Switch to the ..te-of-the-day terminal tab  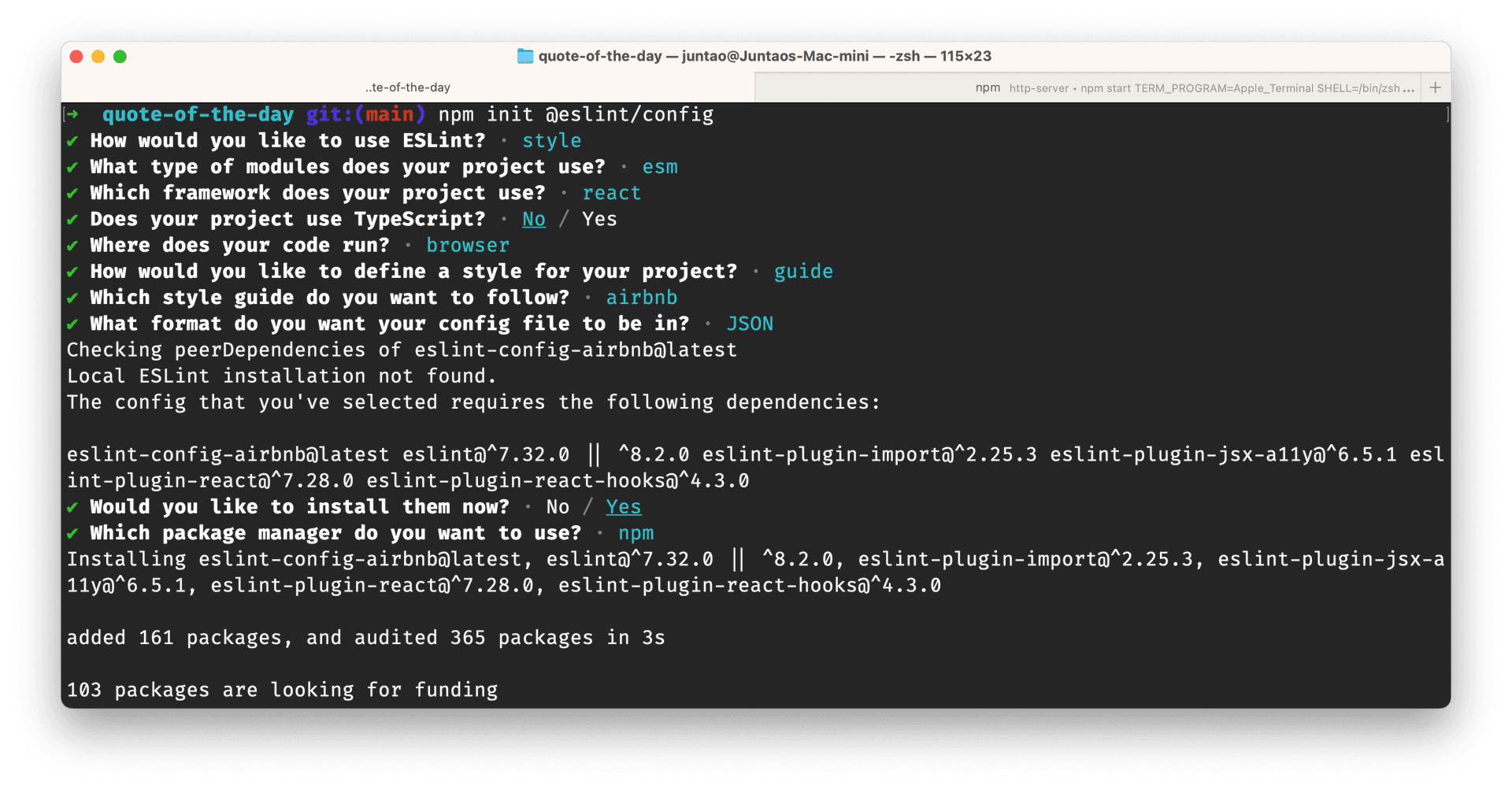(x=408, y=87)
